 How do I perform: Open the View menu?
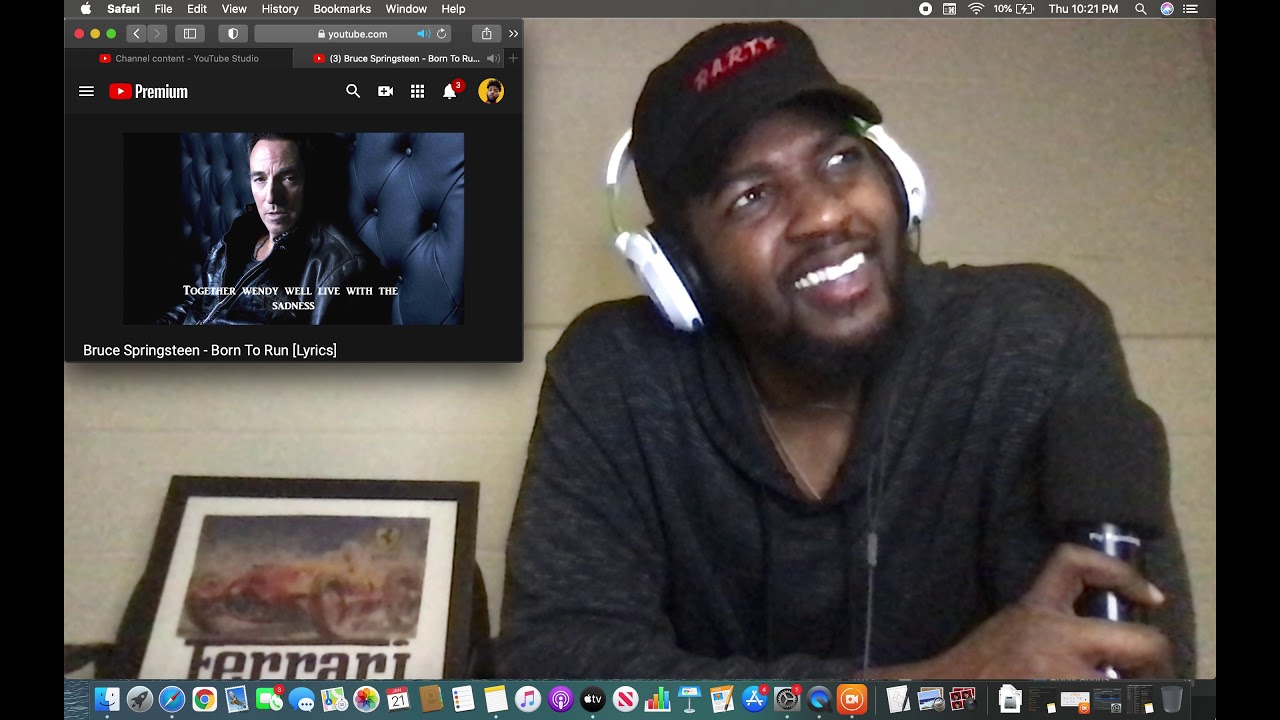point(234,9)
